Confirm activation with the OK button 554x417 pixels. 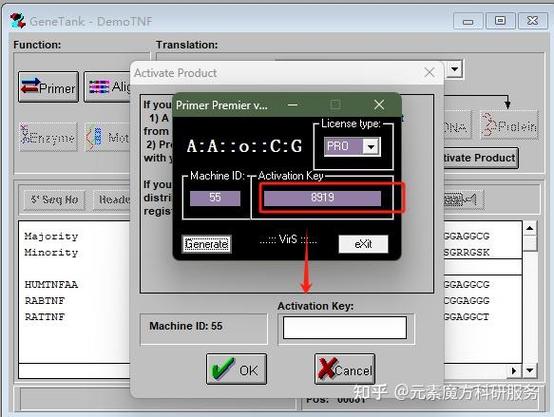coord(236,369)
